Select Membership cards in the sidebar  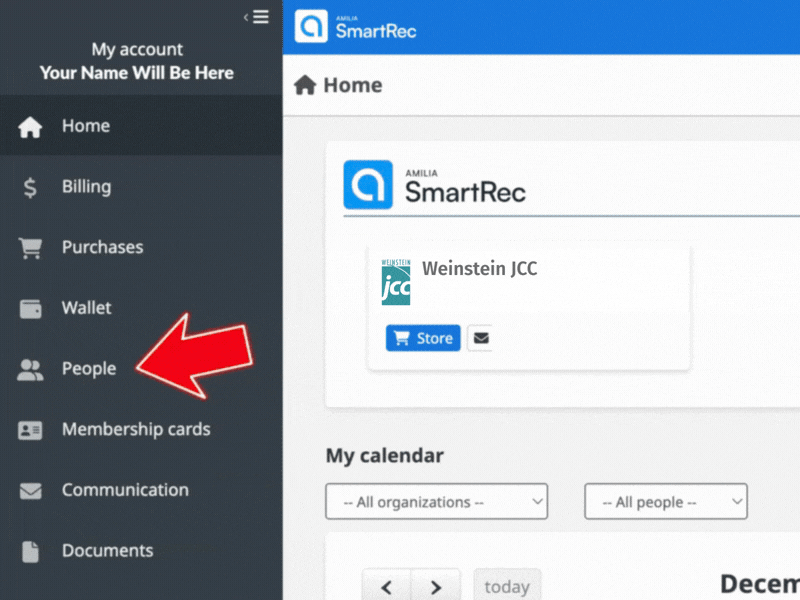136,429
